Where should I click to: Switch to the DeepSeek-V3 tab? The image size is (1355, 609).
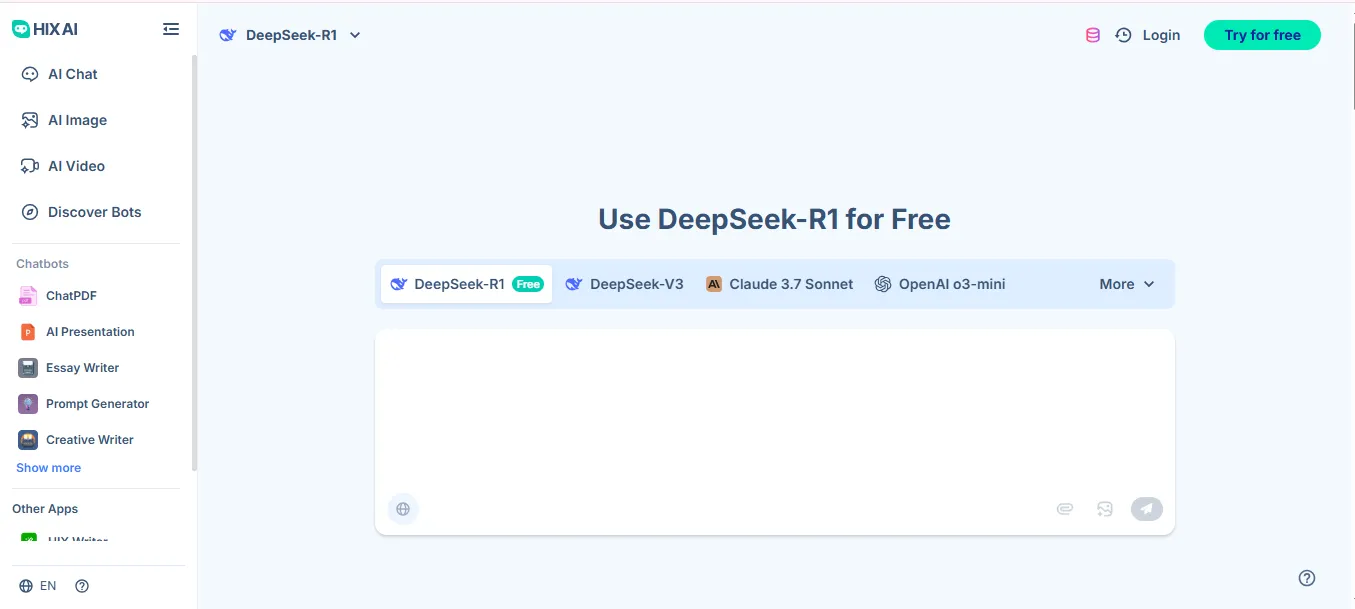click(625, 284)
